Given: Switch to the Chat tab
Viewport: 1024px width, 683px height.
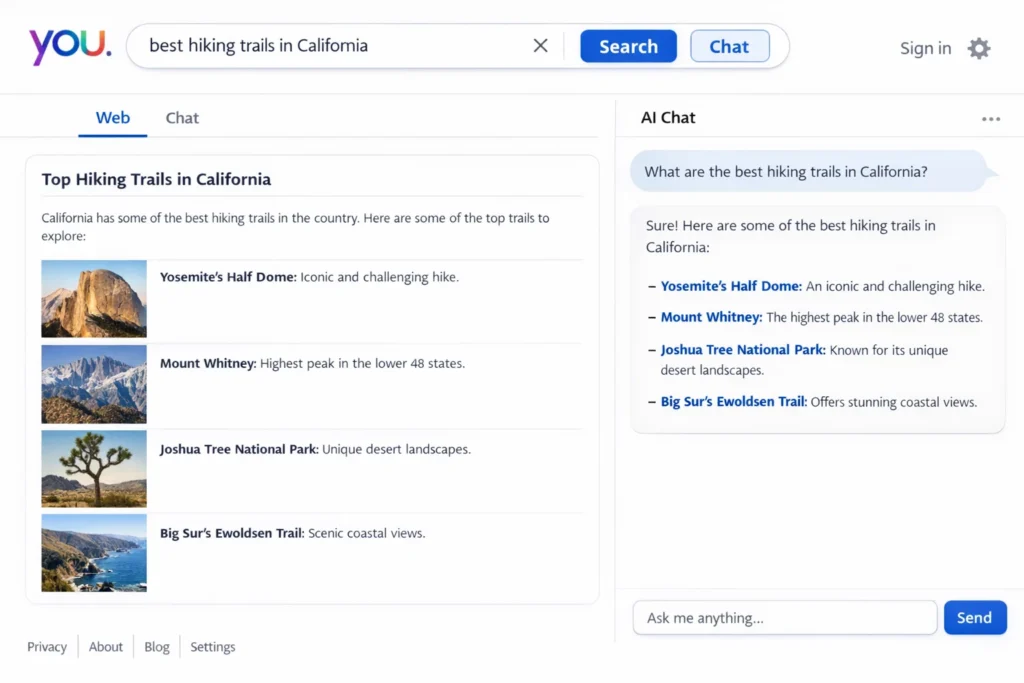Looking at the screenshot, I should pos(182,117).
